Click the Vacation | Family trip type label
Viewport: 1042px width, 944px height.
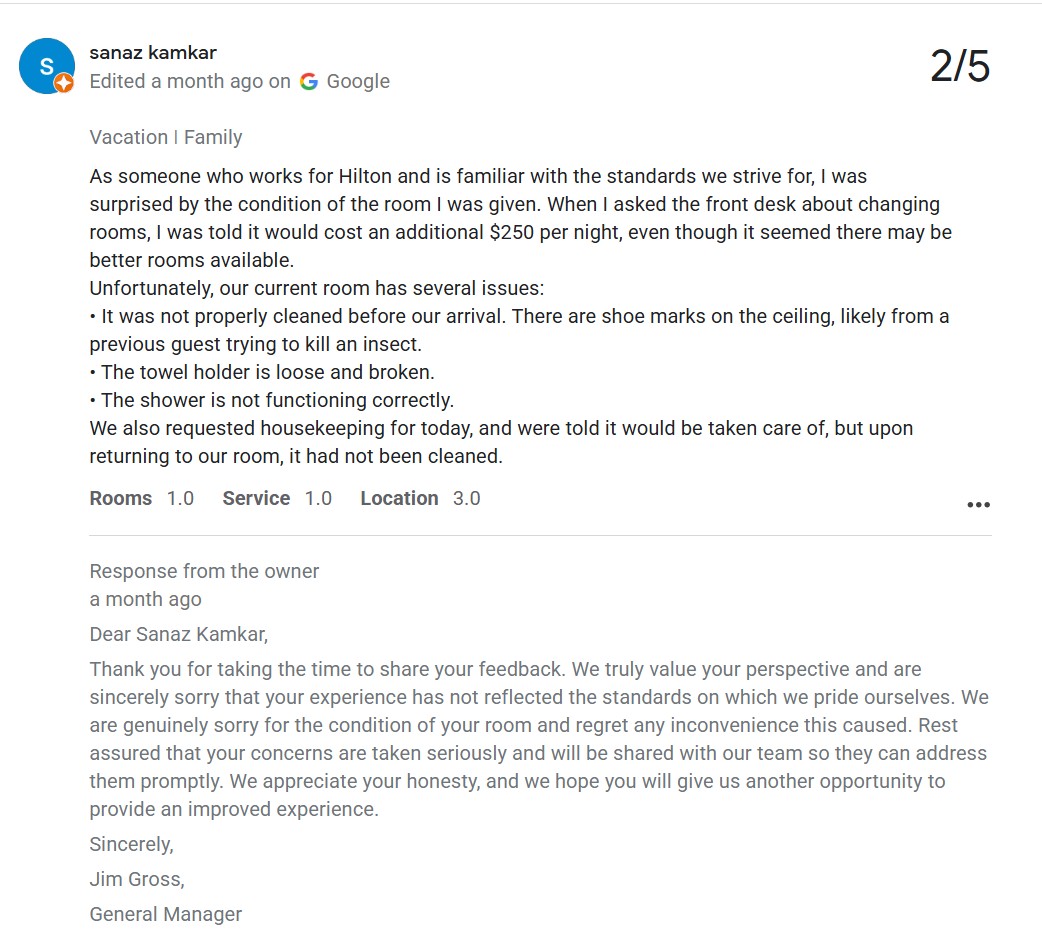point(165,137)
